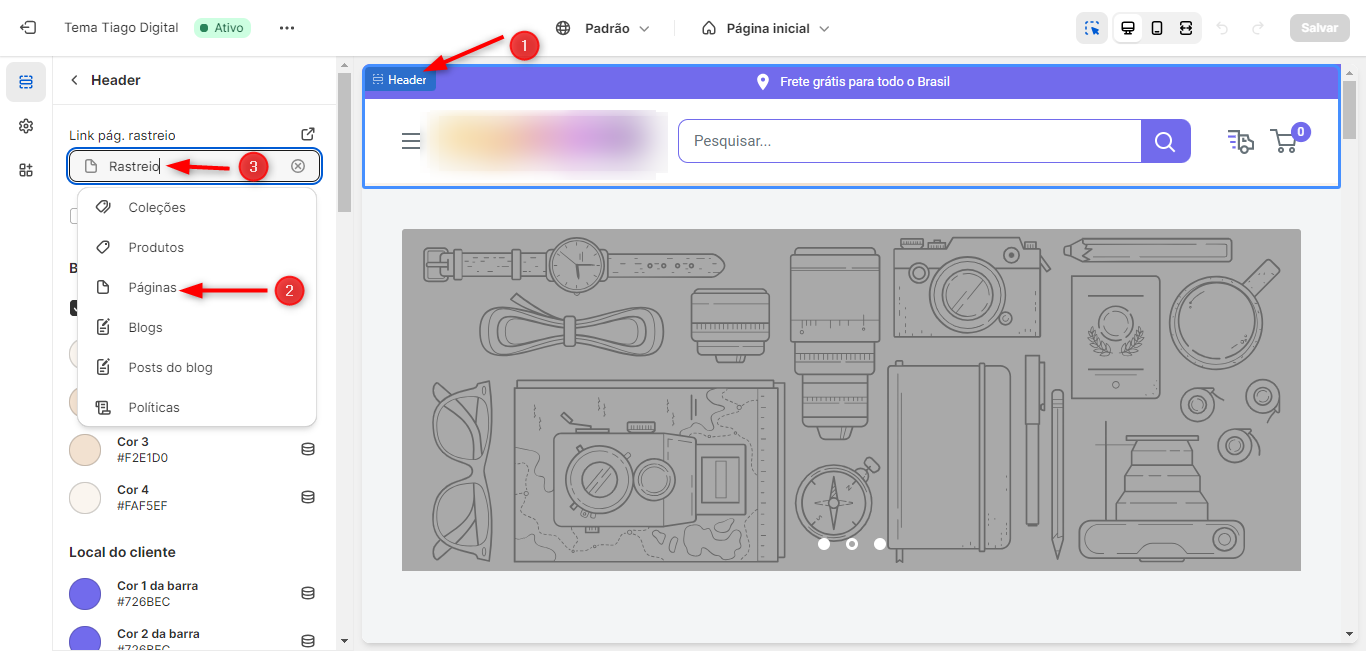Click the location pin icon in announcement bar

(x=762, y=82)
